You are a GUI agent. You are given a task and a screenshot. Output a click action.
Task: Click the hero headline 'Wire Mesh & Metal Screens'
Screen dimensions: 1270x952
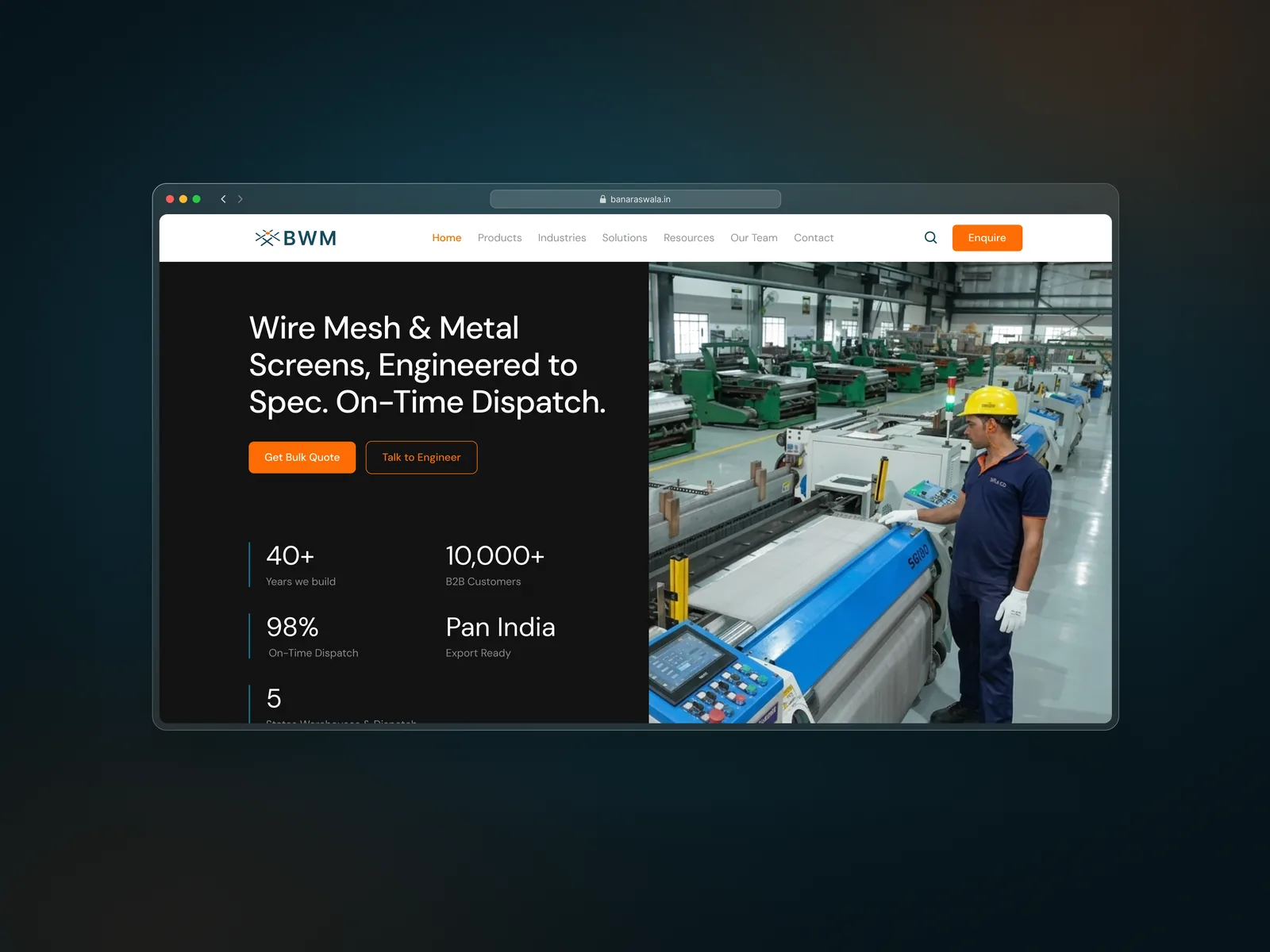click(427, 365)
